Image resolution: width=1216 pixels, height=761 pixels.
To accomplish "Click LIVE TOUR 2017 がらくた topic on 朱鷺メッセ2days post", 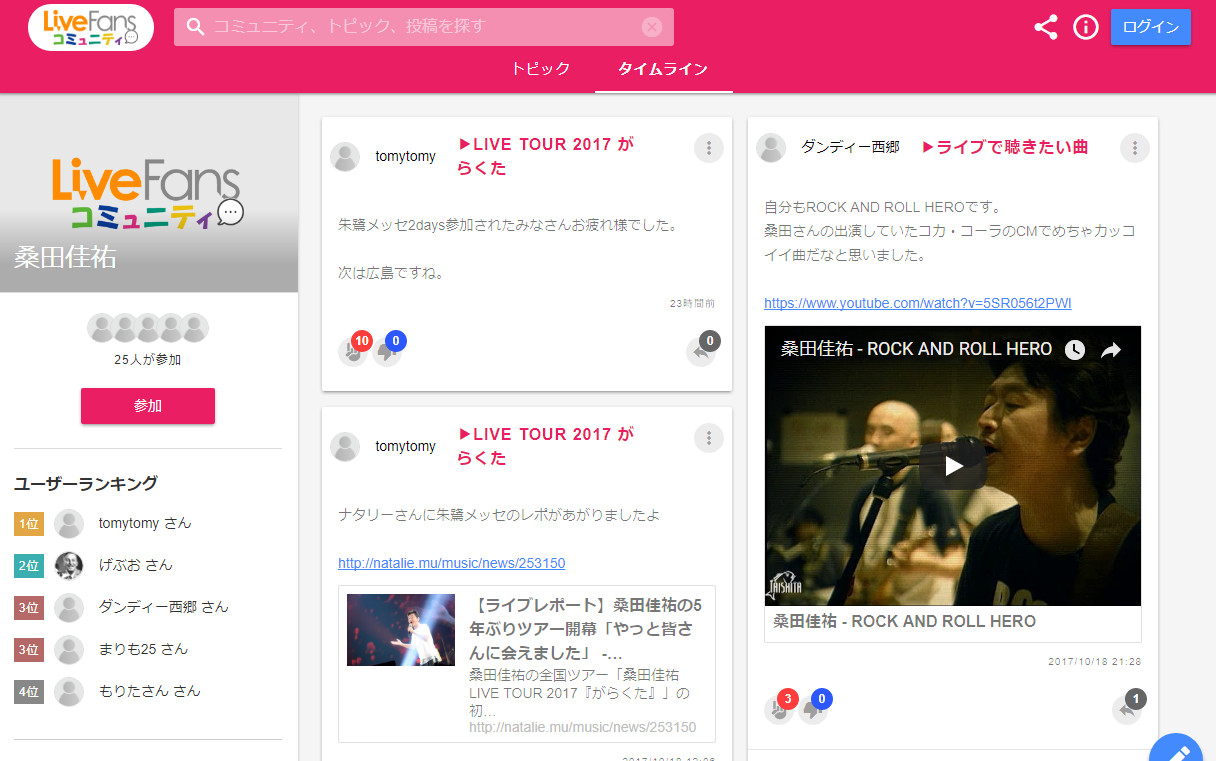I will click(545, 156).
